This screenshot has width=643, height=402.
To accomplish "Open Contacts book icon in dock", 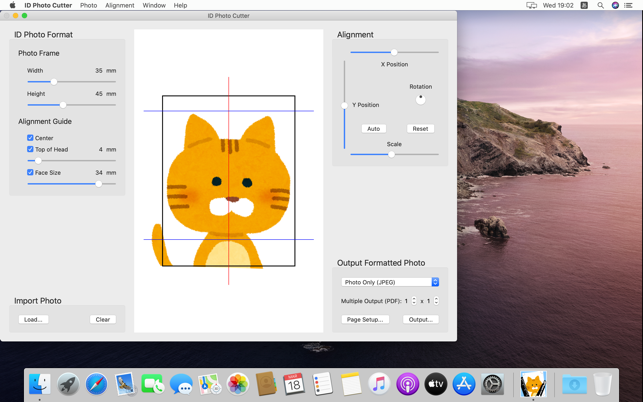I will click(x=266, y=384).
